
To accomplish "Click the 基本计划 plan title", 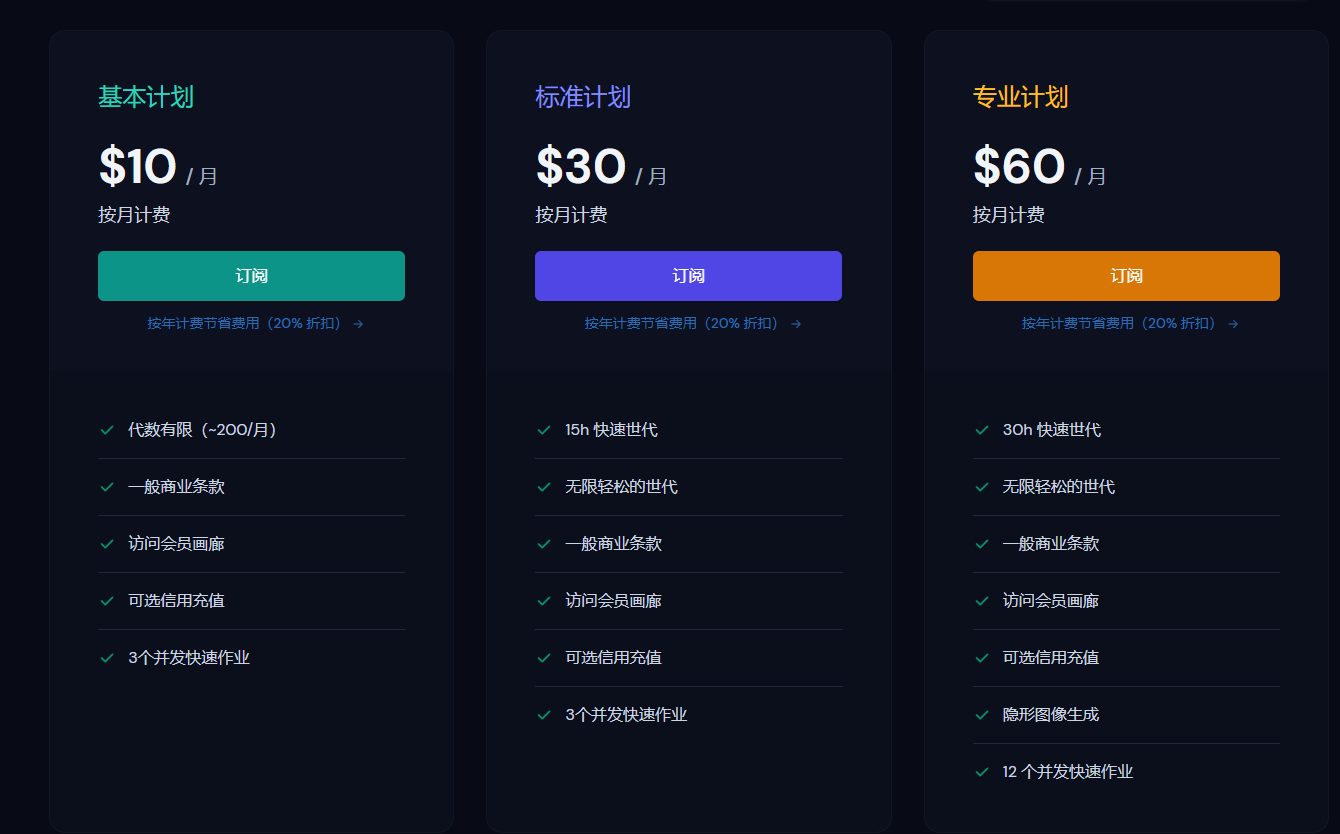I will click(145, 98).
